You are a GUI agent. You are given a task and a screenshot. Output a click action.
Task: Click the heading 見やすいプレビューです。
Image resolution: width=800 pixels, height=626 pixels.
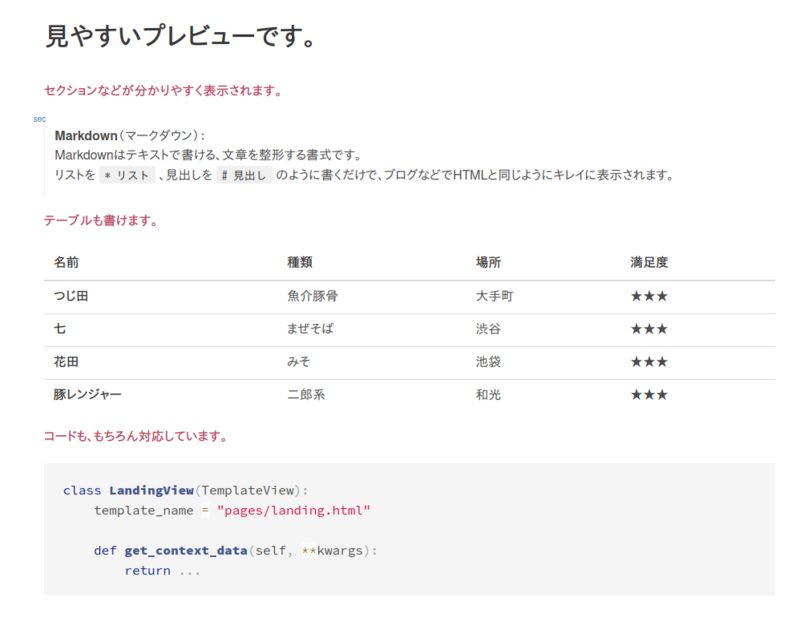[178, 34]
